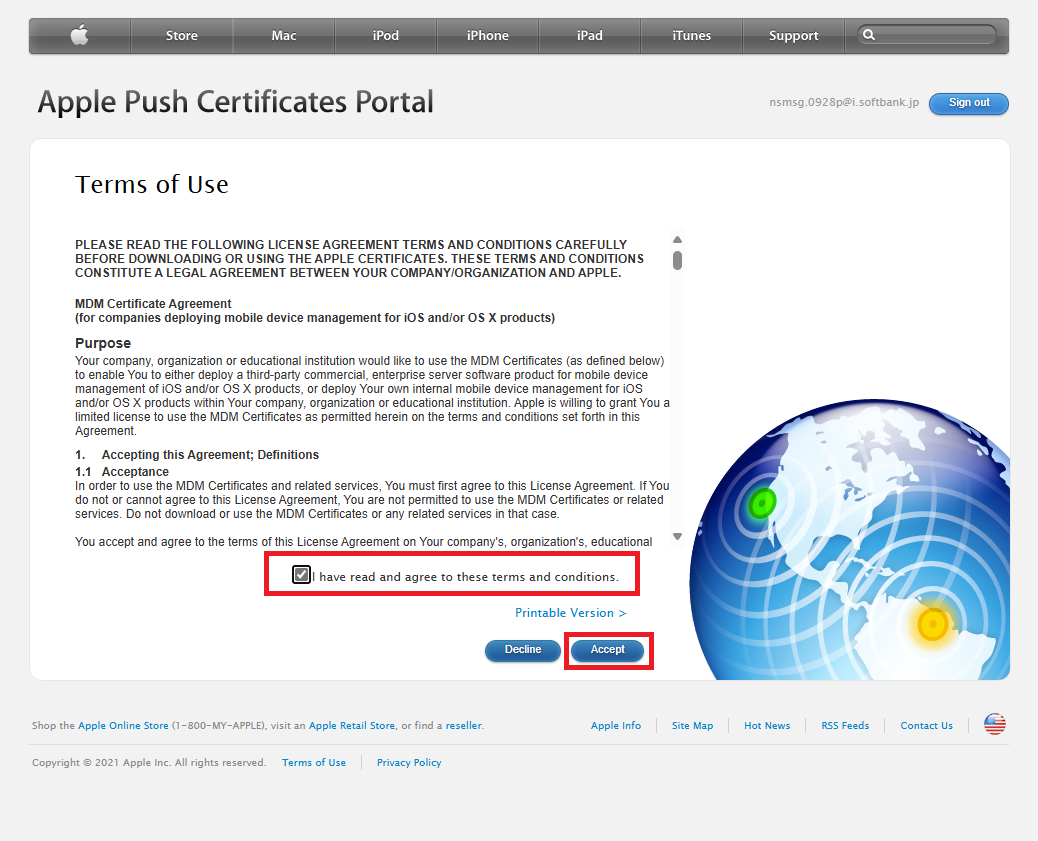Select iTunes in the top navigation
The width and height of the screenshot is (1038, 841).
691,36
